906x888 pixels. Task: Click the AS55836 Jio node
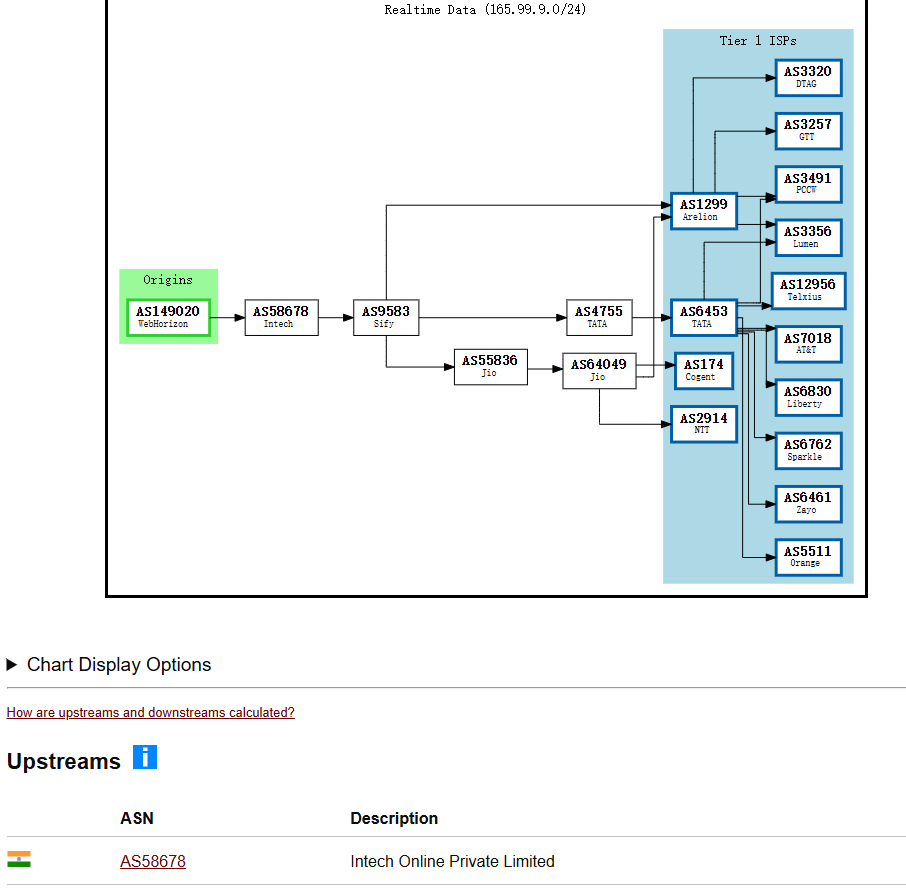coord(490,366)
